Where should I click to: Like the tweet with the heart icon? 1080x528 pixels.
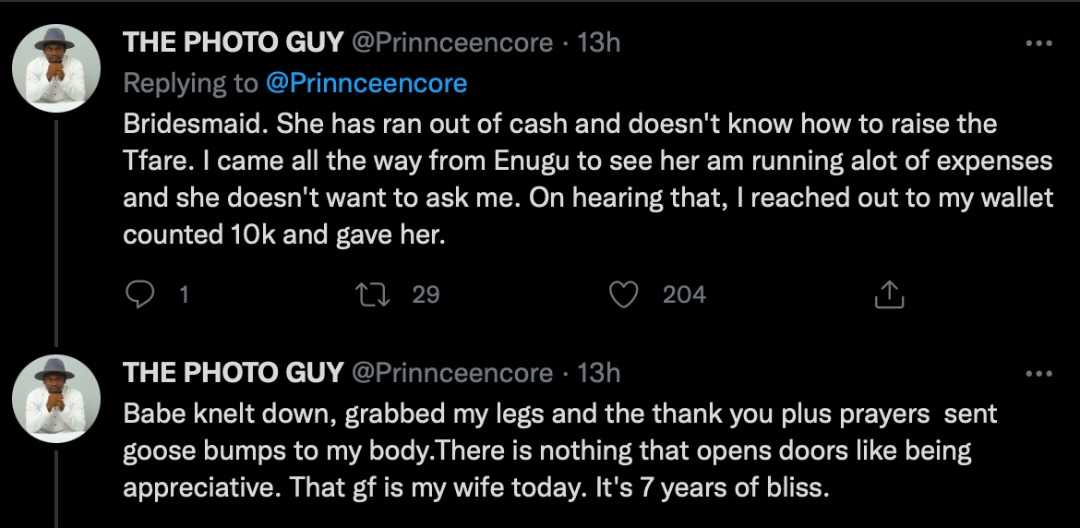pyautogui.click(x=625, y=294)
